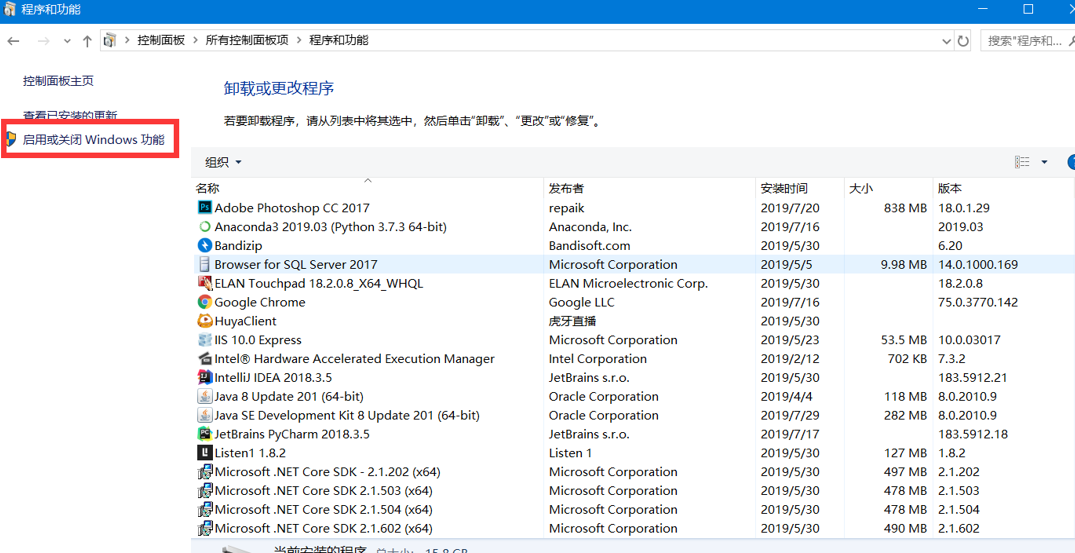This screenshot has width=1075, height=553.
Task: Click the Adobe Photoshop CC 2017 icon
Action: [x=204, y=208]
